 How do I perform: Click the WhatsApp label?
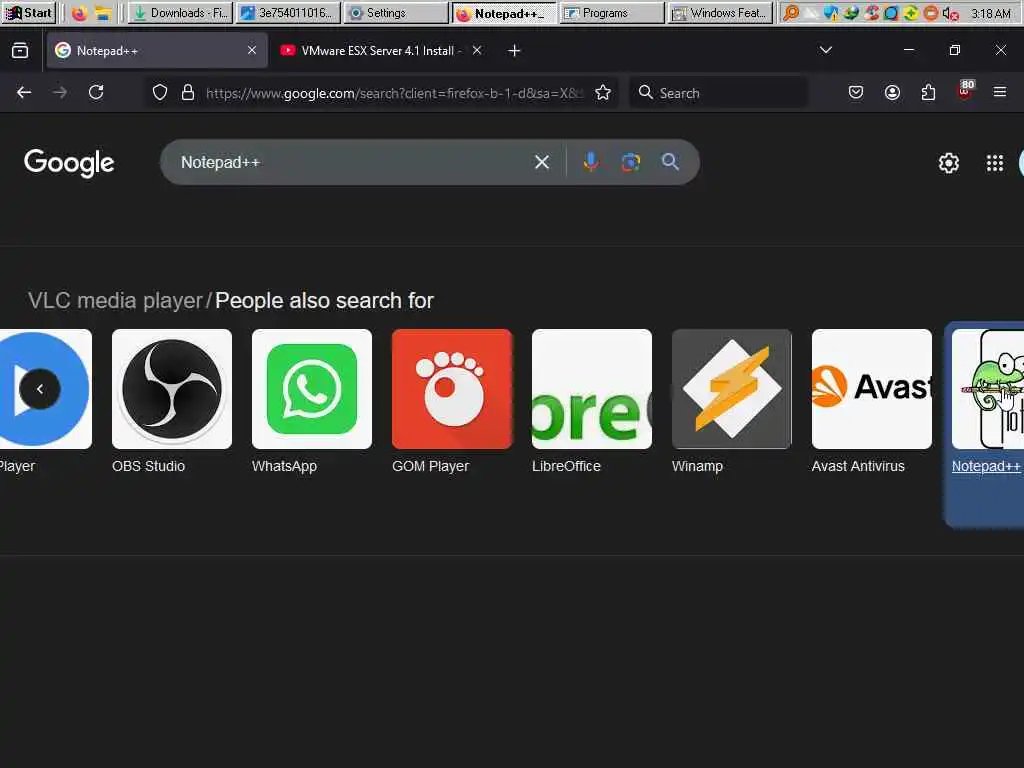[284, 466]
